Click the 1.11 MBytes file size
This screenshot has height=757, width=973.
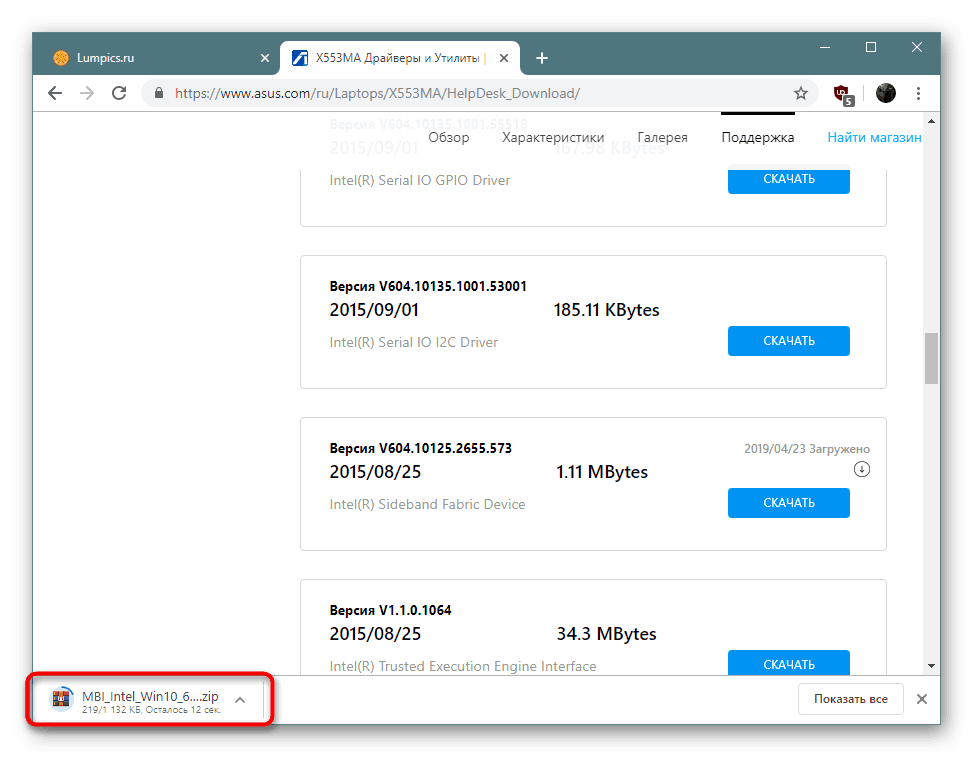pyautogui.click(x=601, y=472)
